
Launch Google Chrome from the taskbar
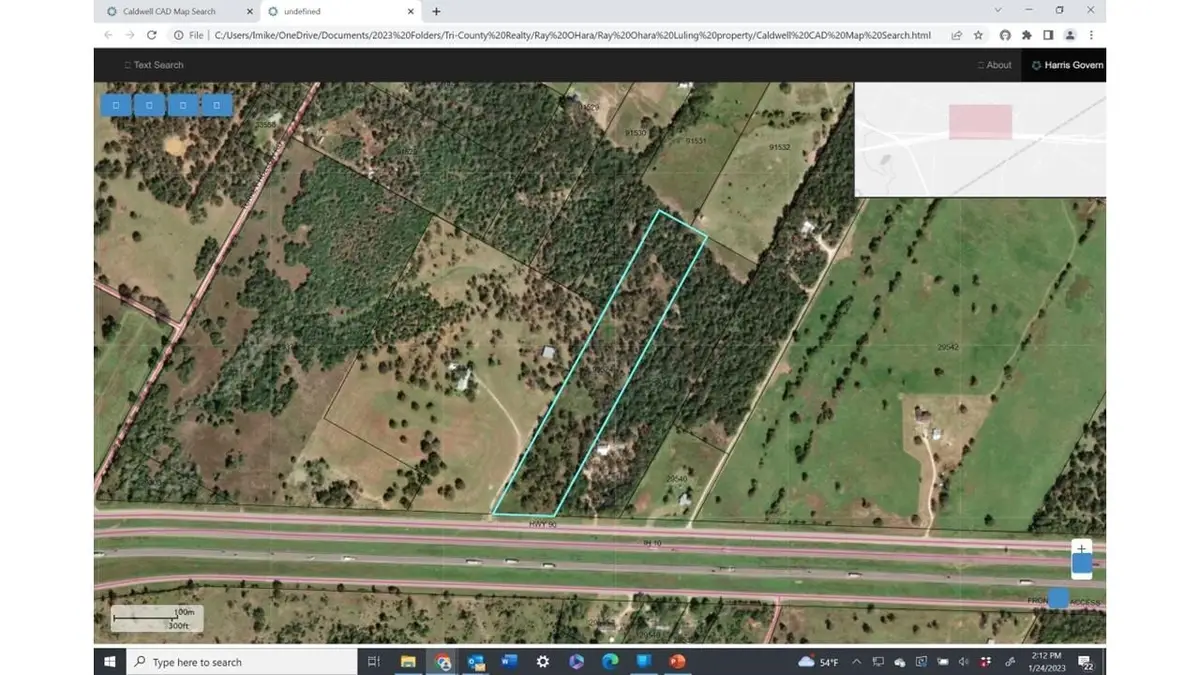[x=443, y=661]
